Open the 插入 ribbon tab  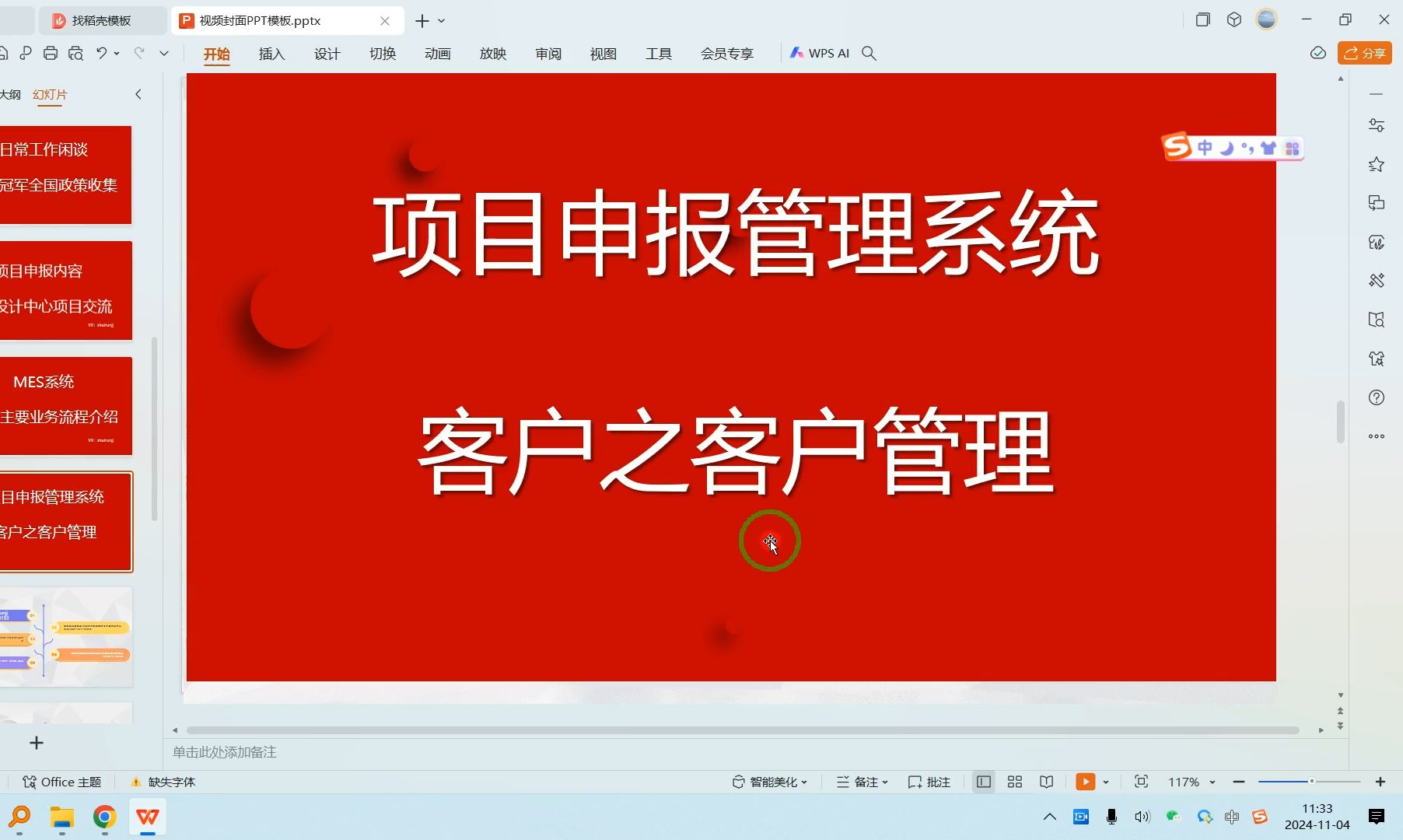pos(272,54)
